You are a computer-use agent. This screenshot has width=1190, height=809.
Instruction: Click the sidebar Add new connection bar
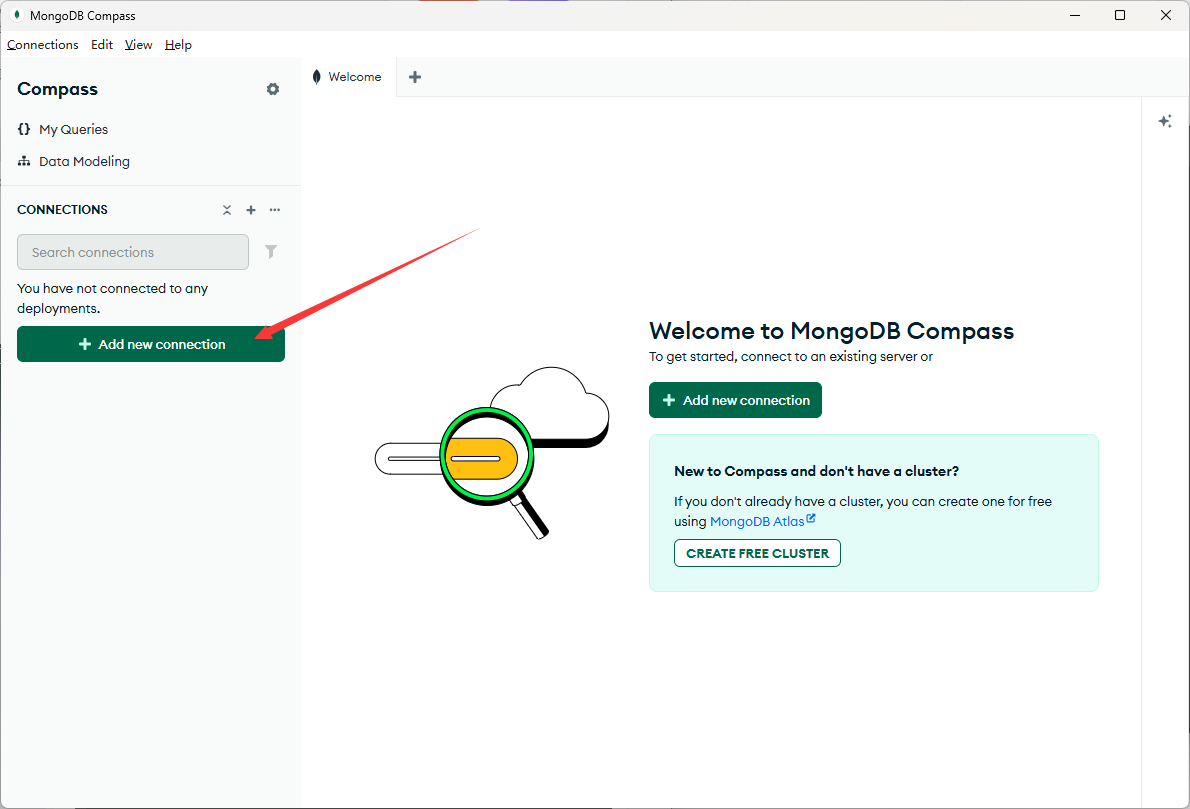tap(150, 344)
